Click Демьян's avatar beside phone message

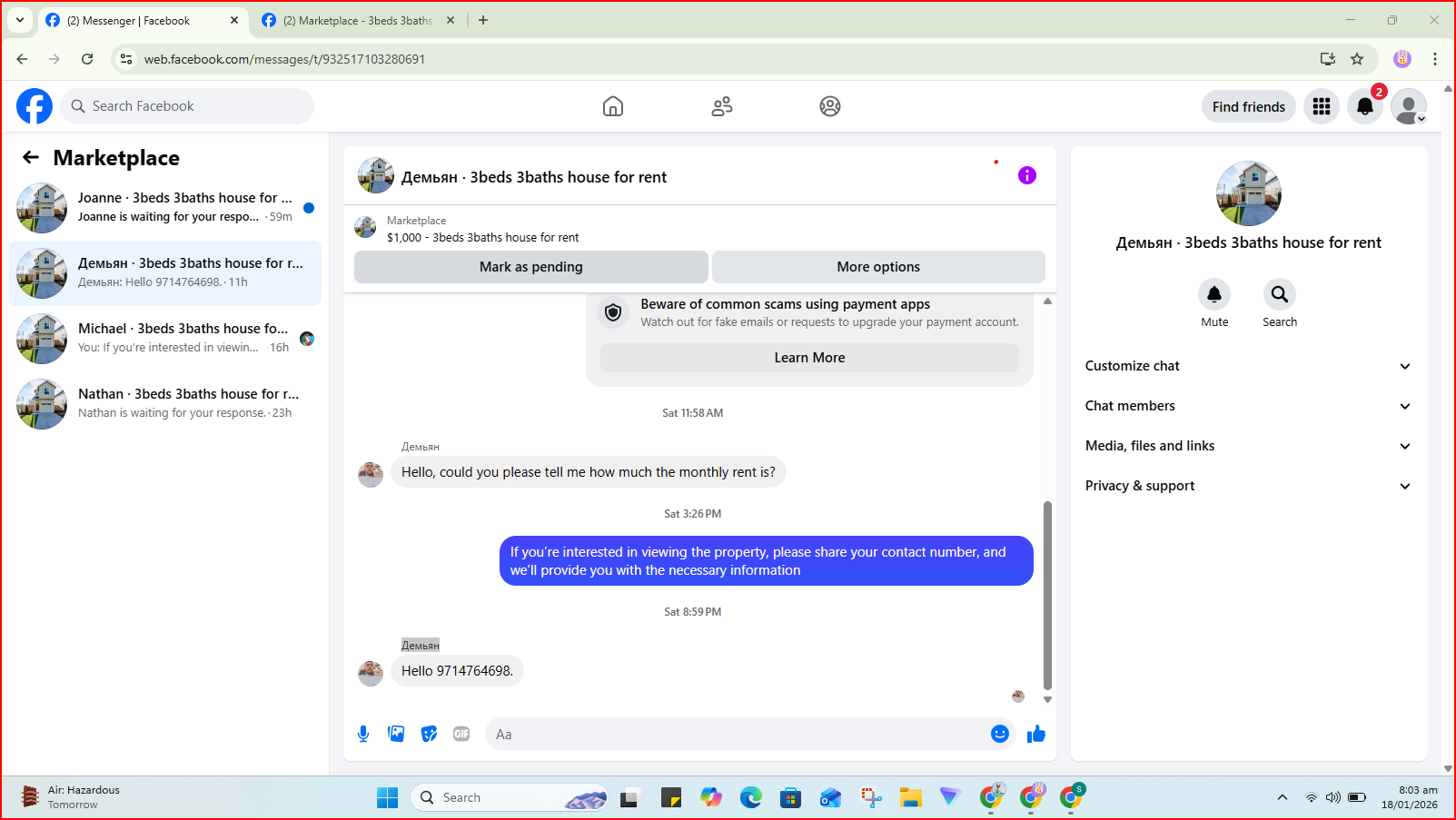(x=371, y=673)
